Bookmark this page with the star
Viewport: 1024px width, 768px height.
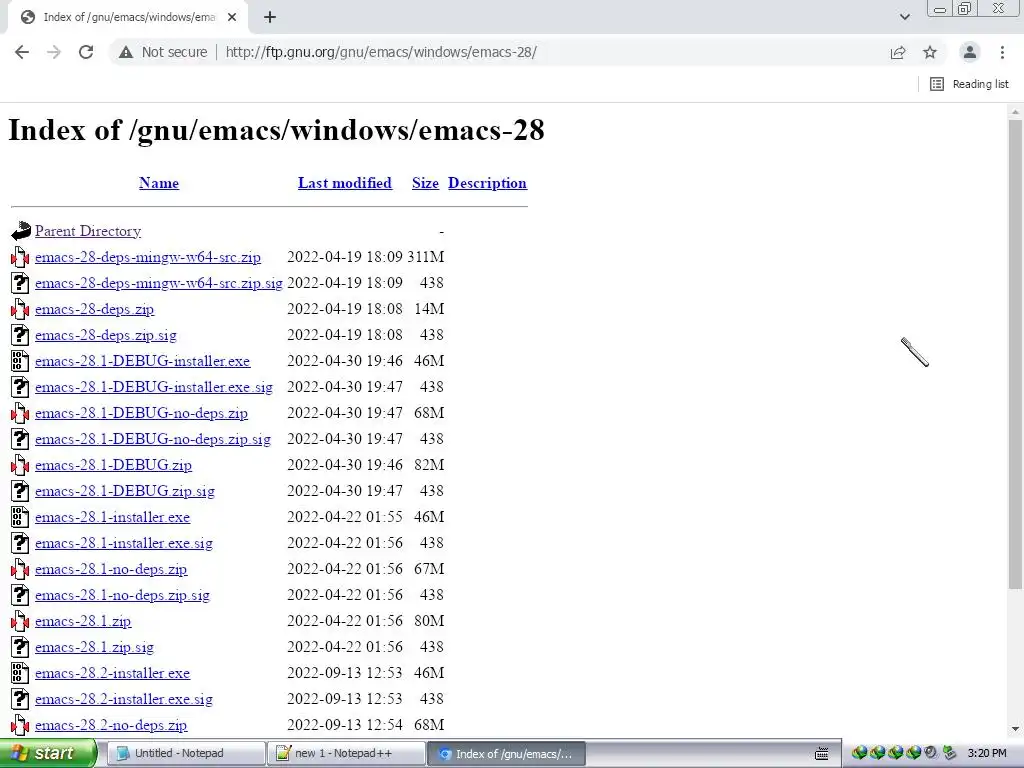coord(930,52)
